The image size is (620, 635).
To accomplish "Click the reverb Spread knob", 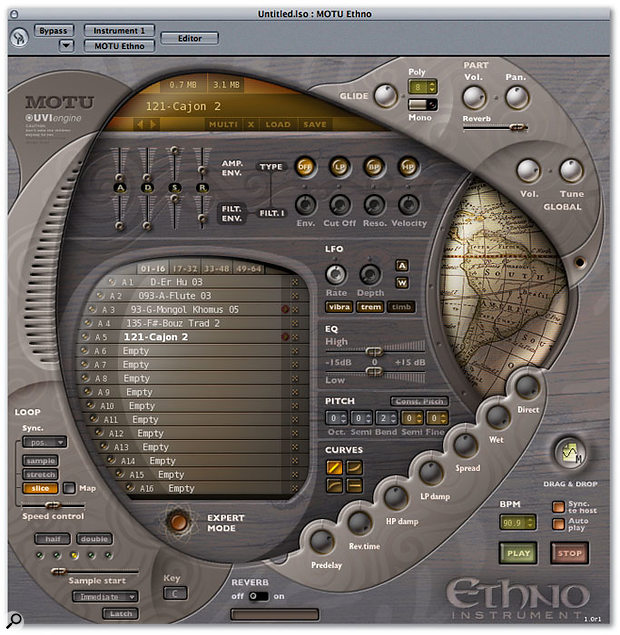I will [x=464, y=445].
